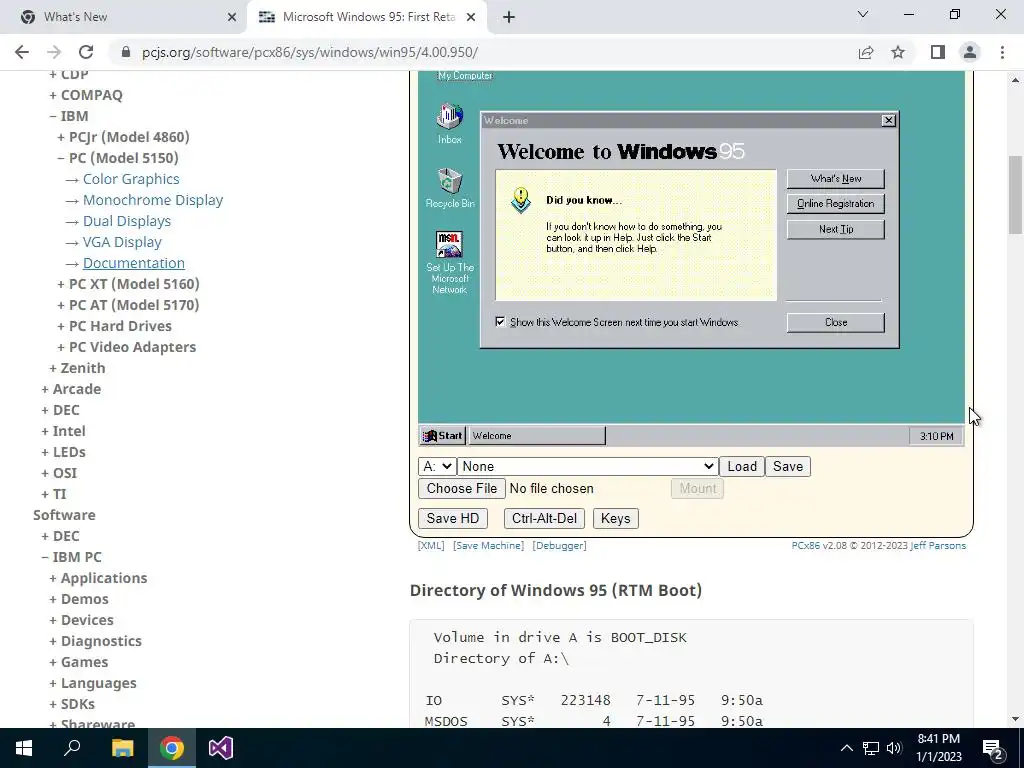The width and height of the screenshot is (1024, 768).
Task: Reload the page
Action: point(86,52)
